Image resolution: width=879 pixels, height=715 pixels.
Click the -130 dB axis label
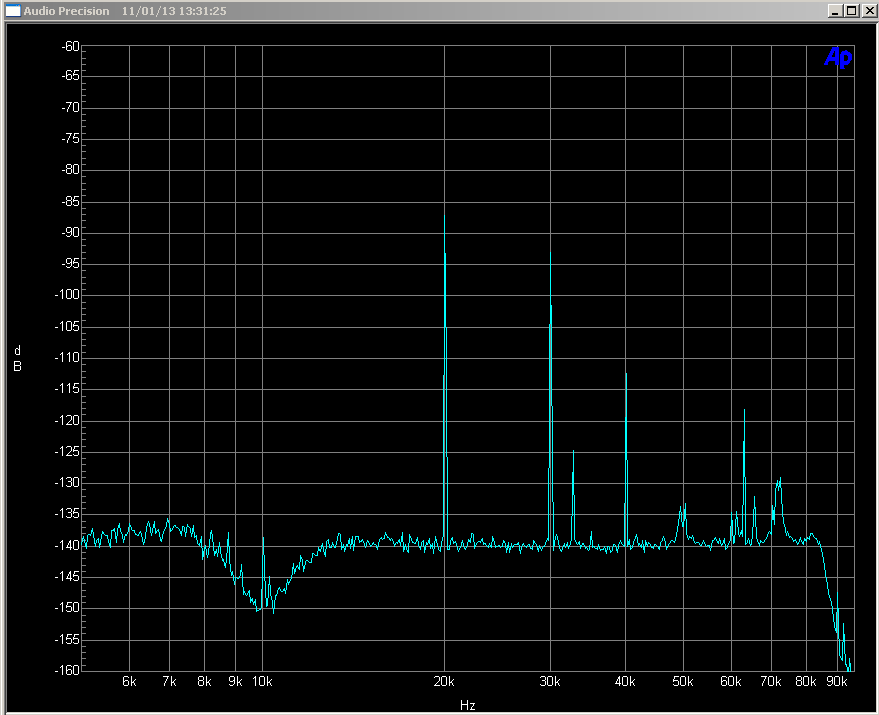coord(67,482)
